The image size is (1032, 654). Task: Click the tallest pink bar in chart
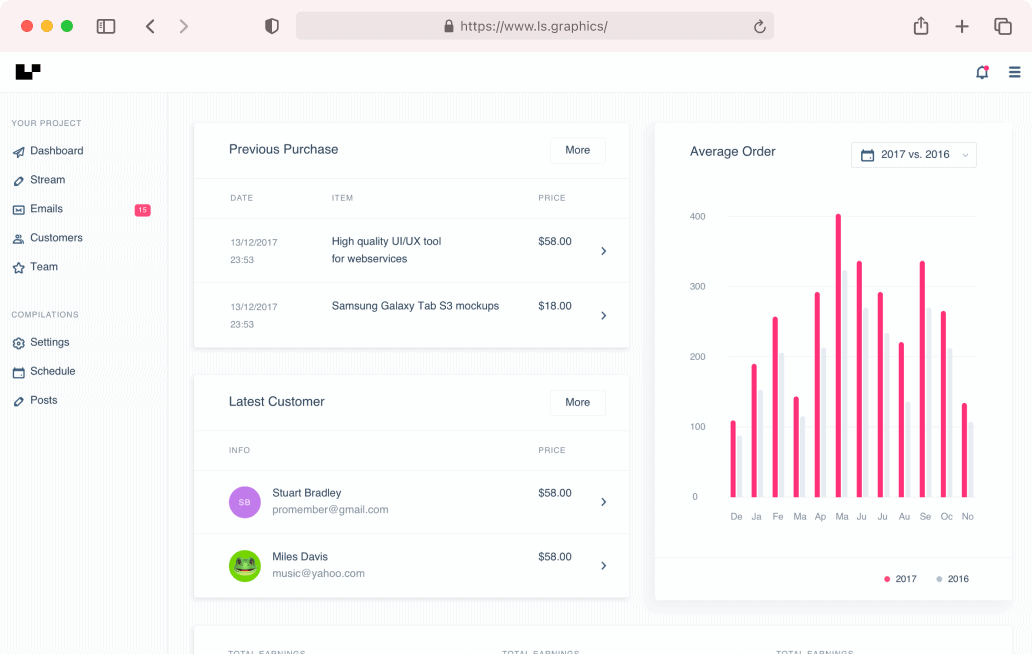pos(838,355)
